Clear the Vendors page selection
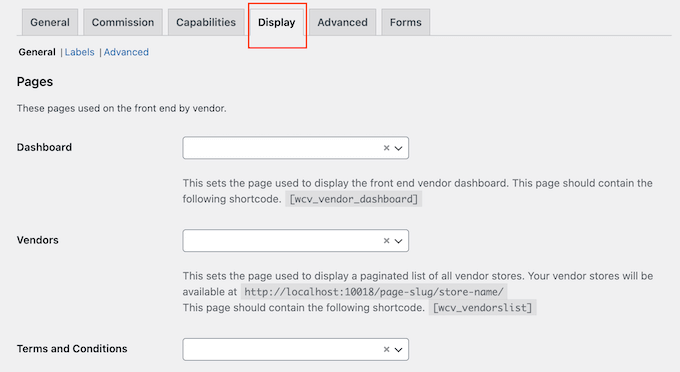This screenshot has width=680, height=372. [386, 241]
